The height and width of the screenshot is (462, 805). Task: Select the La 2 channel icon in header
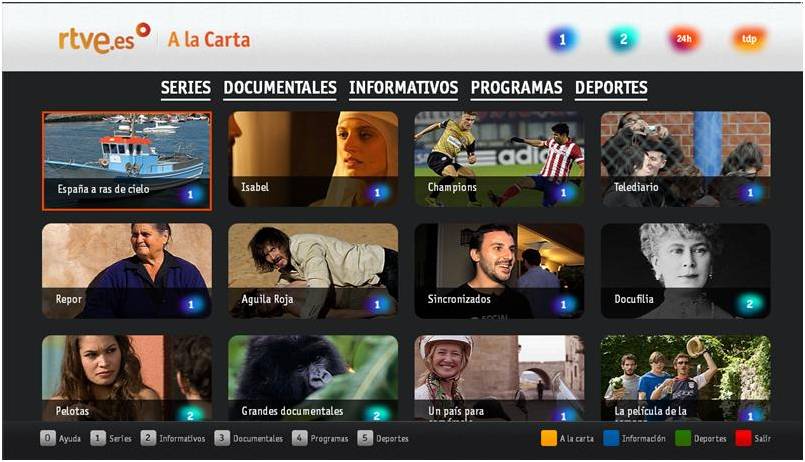624,40
